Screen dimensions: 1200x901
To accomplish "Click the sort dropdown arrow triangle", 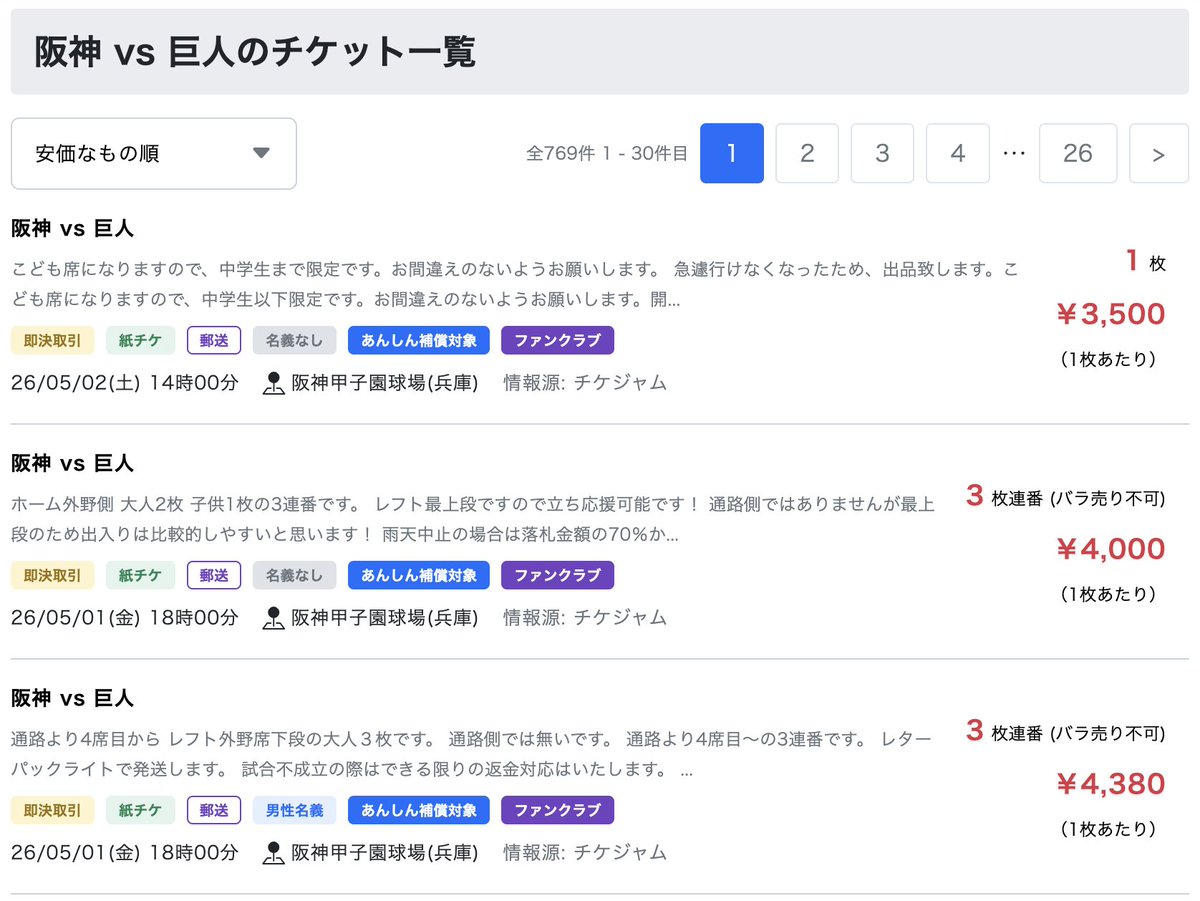I will tap(261, 153).
